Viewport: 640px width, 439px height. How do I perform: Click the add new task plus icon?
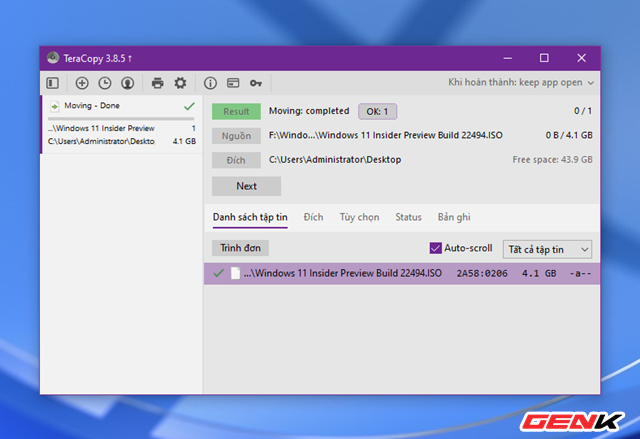(82, 83)
